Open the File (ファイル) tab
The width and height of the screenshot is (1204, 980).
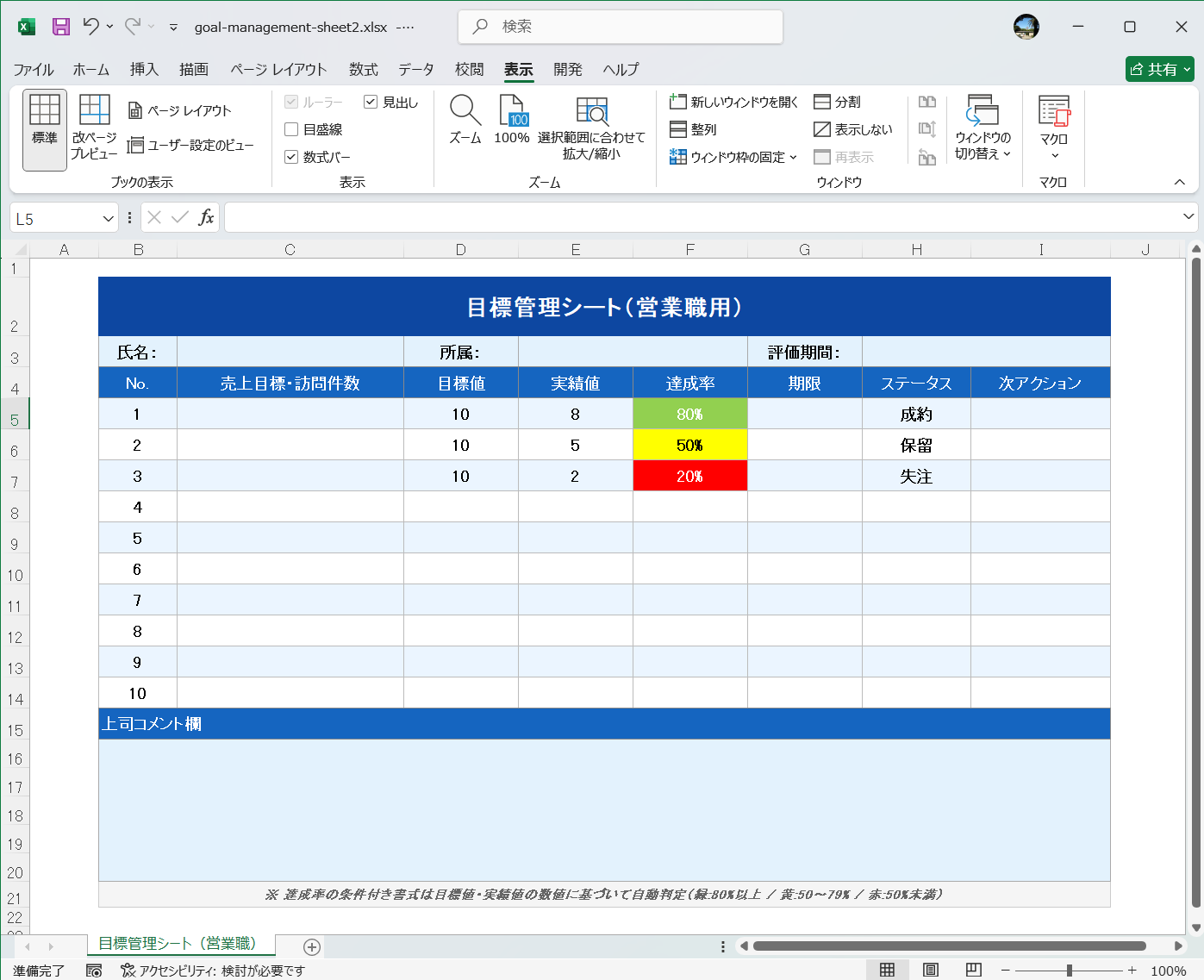pyautogui.click(x=34, y=69)
